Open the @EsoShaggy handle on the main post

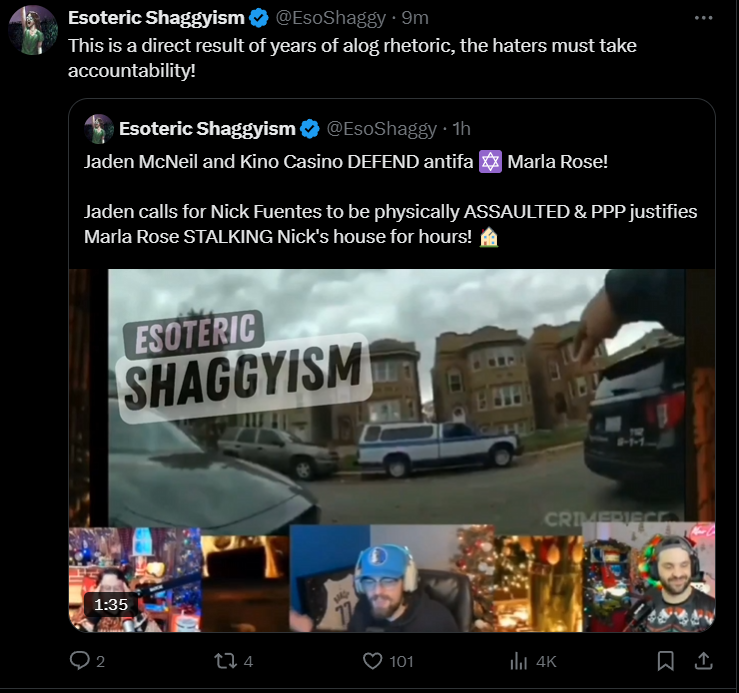click(330, 18)
